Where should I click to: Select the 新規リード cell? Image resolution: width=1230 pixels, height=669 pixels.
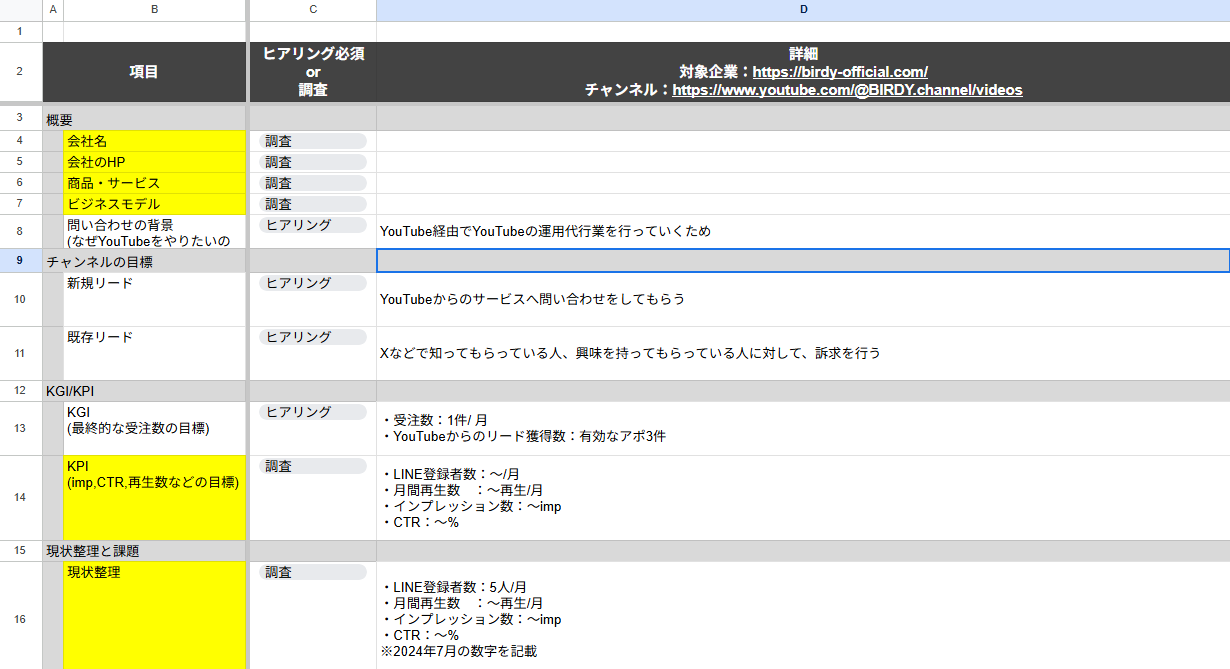pyautogui.click(x=154, y=299)
